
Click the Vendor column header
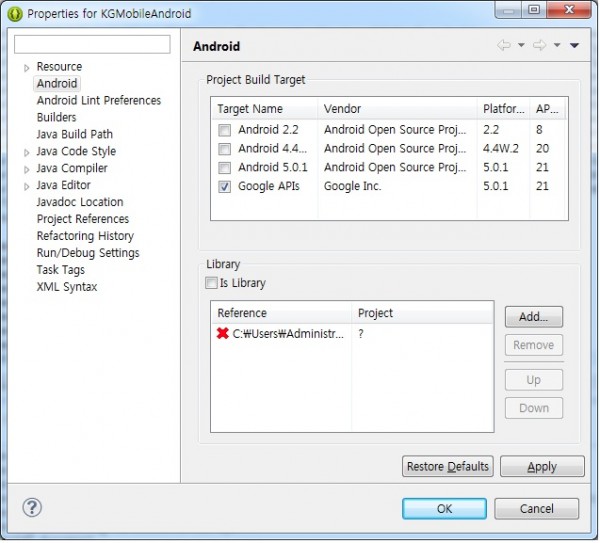(397, 109)
